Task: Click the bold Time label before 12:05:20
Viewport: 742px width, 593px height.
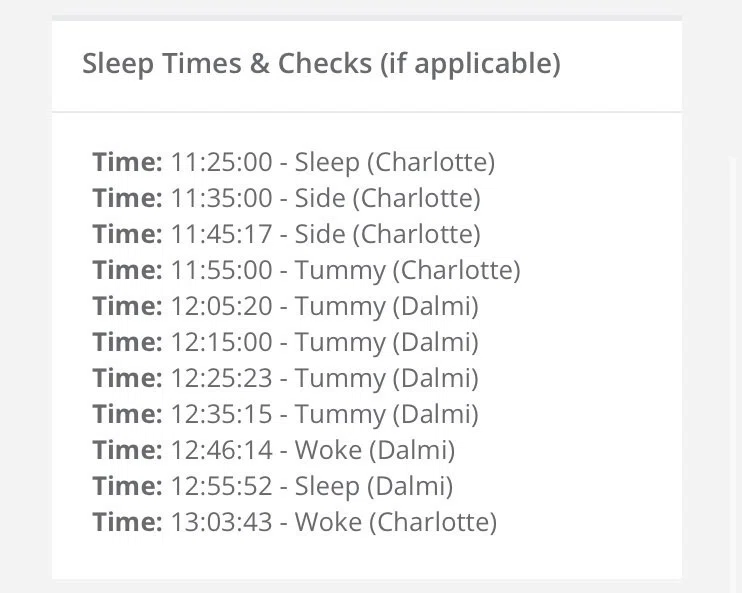Action: 127,306
